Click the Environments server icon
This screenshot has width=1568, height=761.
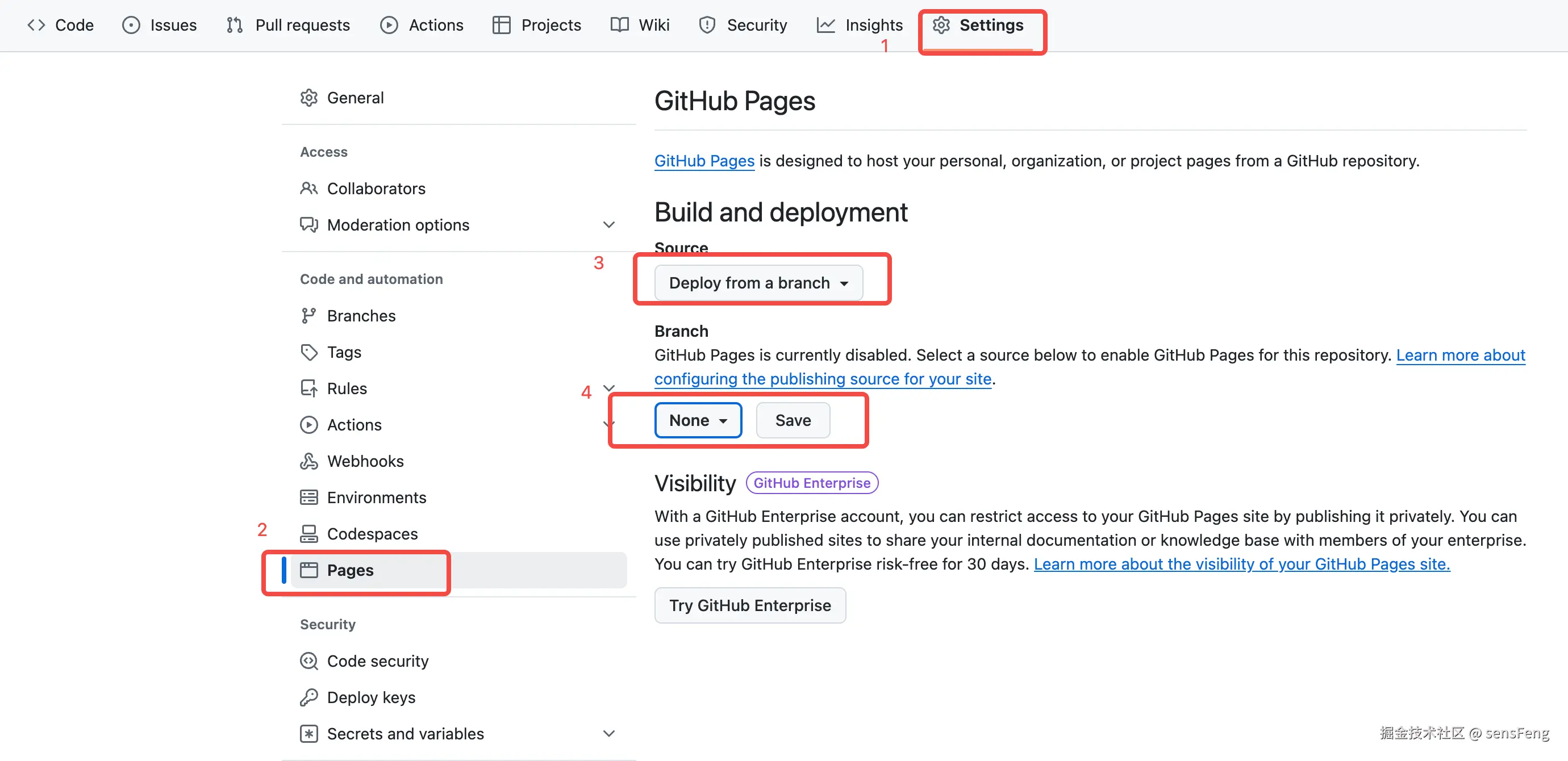pos(308,497)
